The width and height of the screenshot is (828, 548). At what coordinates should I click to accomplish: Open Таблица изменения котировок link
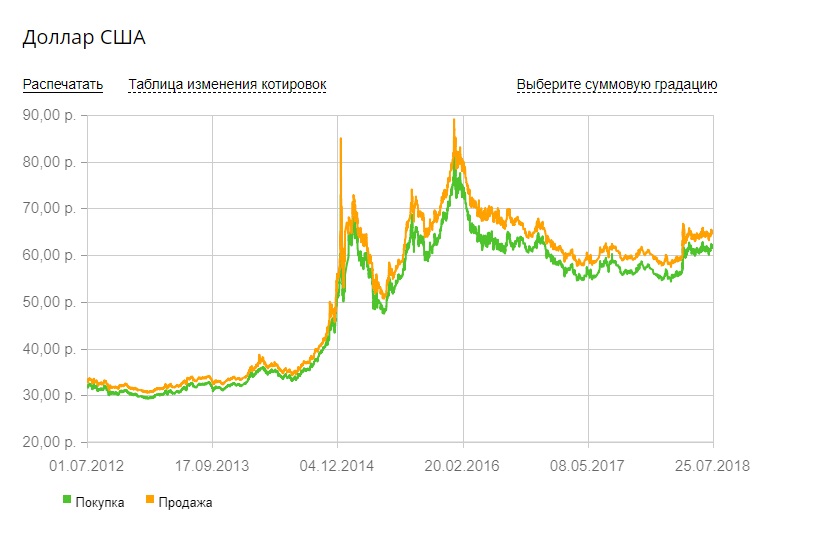227,85
